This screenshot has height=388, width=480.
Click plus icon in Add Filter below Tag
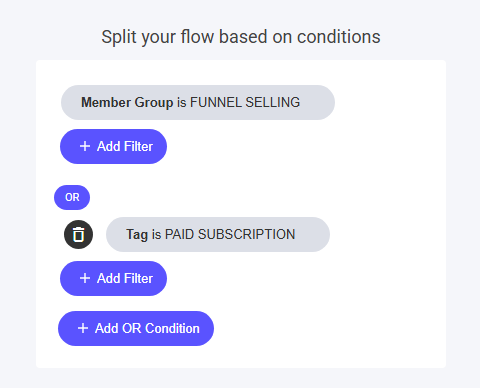coord(85,278)
